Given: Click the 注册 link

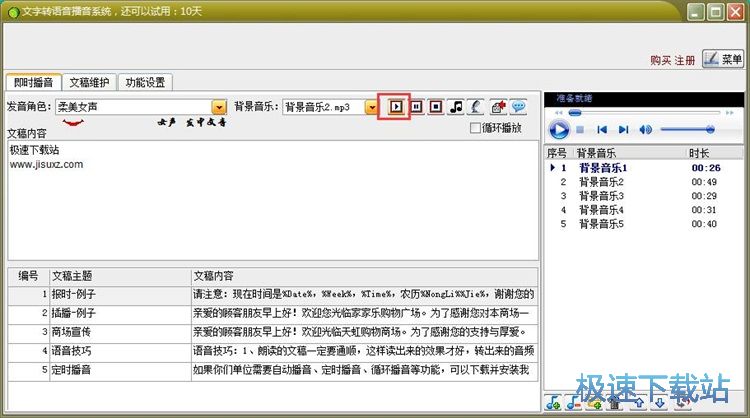Looking at the screenshot, I should click(x=684, y=60).
